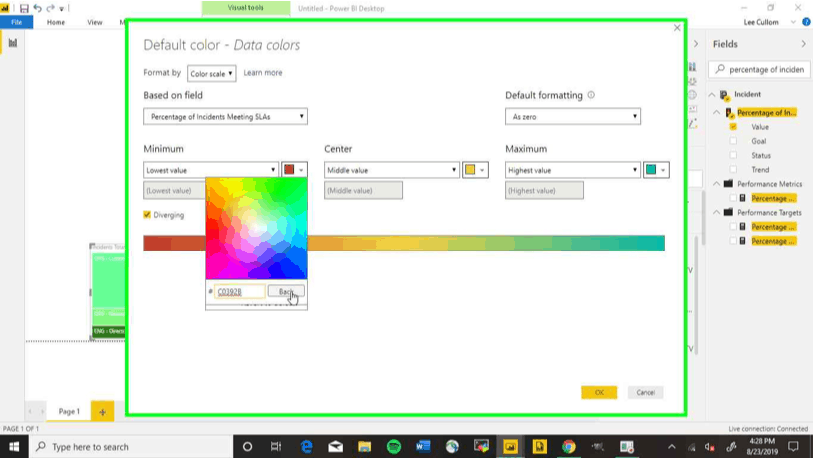Check the Status field checkbox
This screenshot has width=814, height=460.
pos(733,155)
